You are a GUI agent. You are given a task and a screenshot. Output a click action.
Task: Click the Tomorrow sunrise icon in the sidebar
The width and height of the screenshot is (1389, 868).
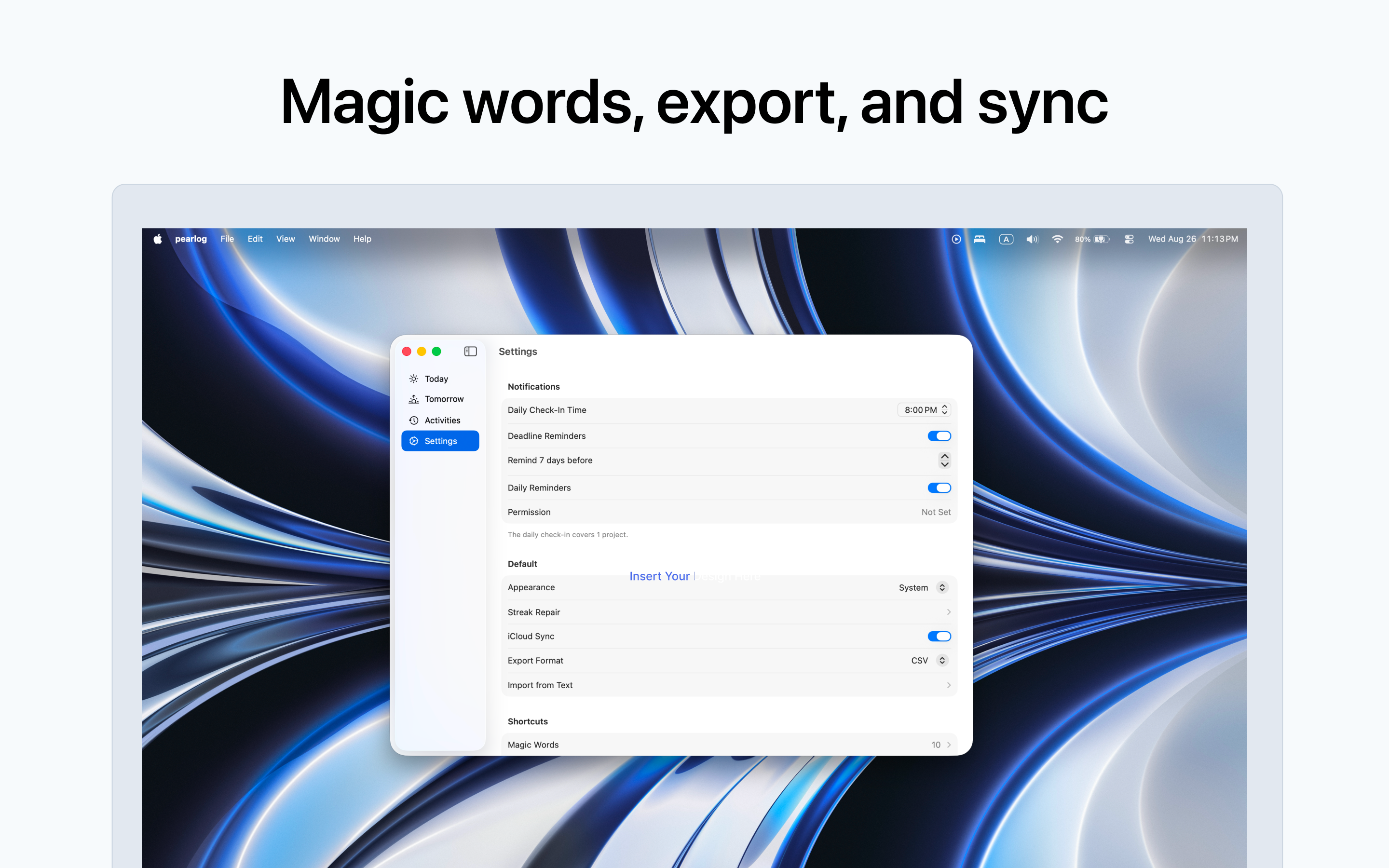413,399
